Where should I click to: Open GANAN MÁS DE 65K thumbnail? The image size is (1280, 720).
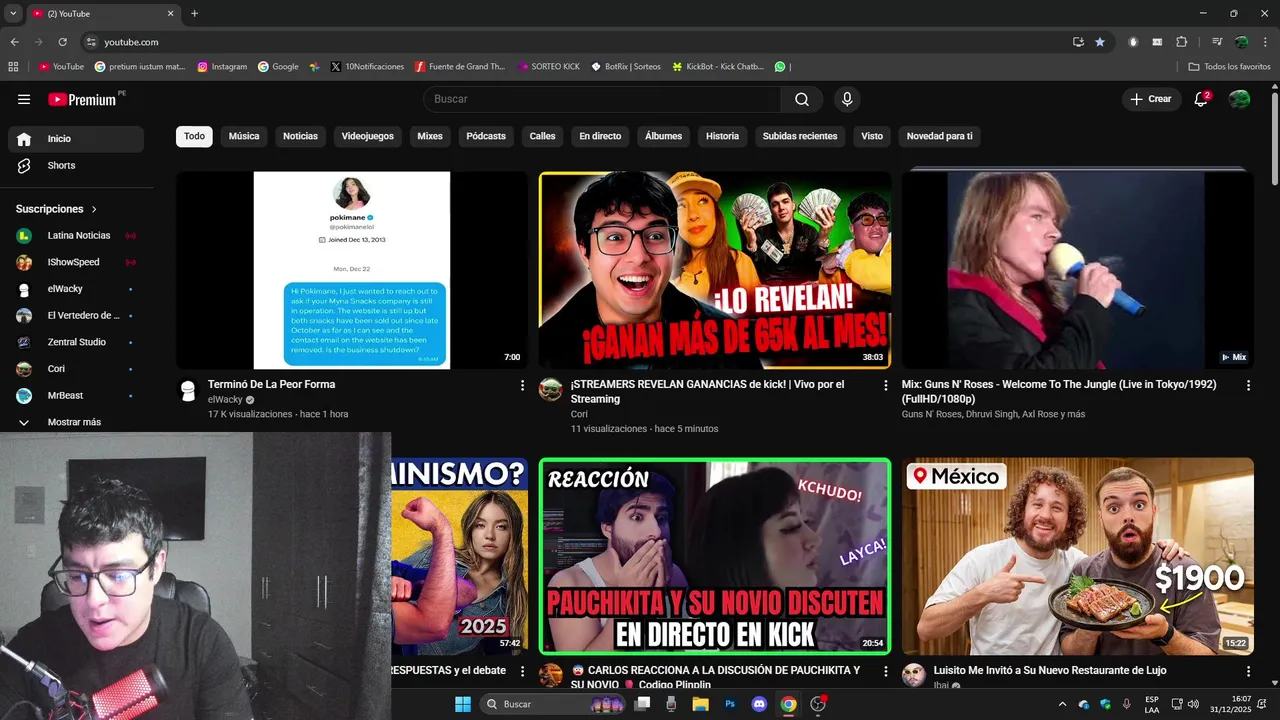(x=715, y=270)
